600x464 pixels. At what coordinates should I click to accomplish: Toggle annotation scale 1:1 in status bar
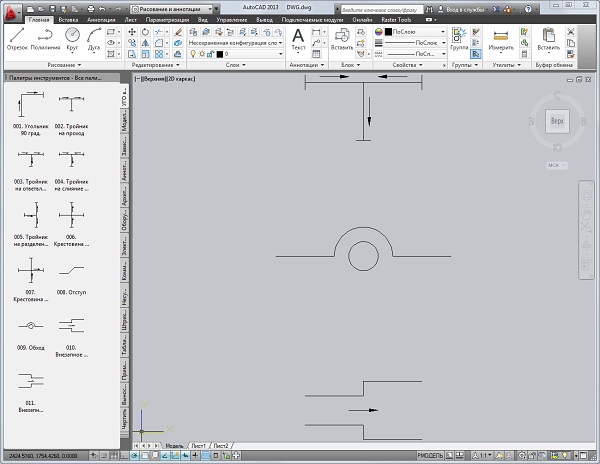pos(484,455)
